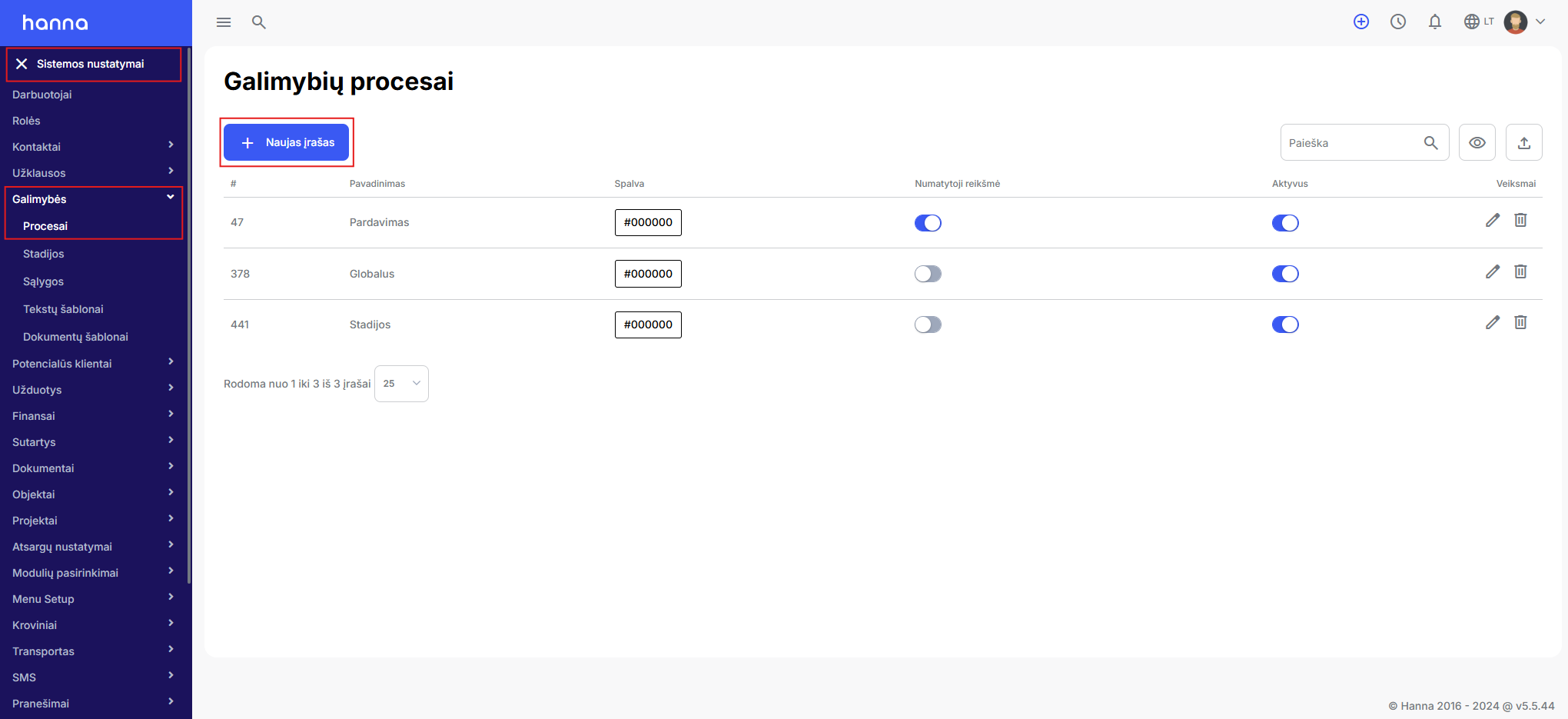Click Pardavimas color swatch #000000
Viewport: 1568px width, 719px height.
(x=648, y=222)
